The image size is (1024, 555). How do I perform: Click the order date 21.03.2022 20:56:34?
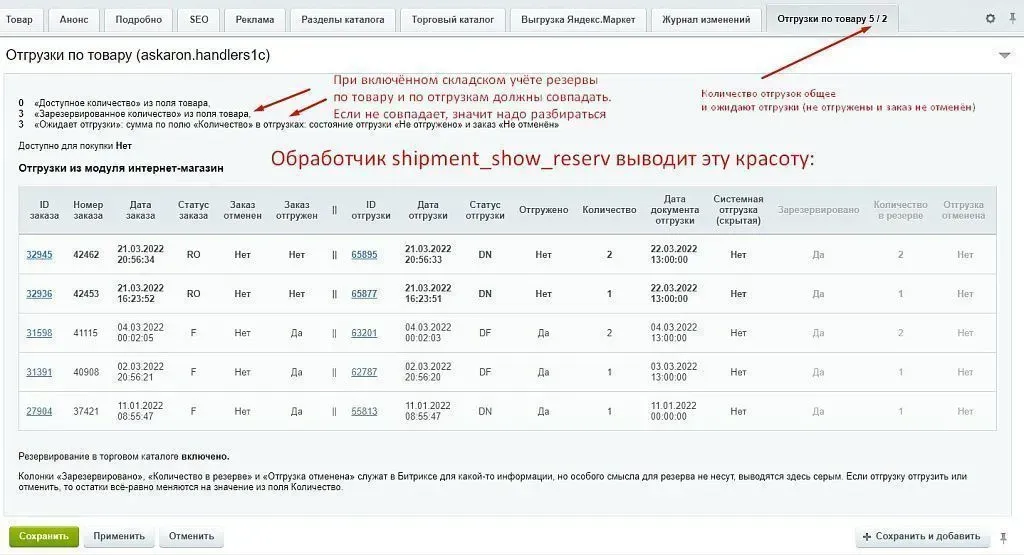click(x=140, y=255)
